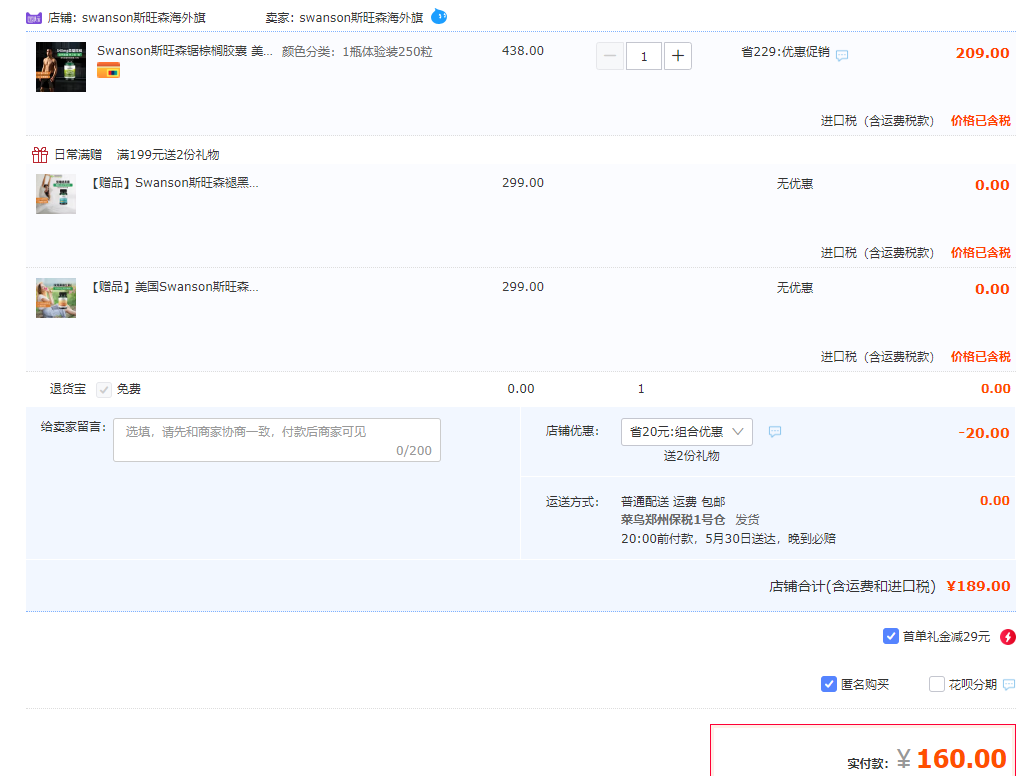Screen dimensions: 1036x776
Task: Open Swanson斯旺森锯棕榈胶囊 product title link
Action: 185,51
